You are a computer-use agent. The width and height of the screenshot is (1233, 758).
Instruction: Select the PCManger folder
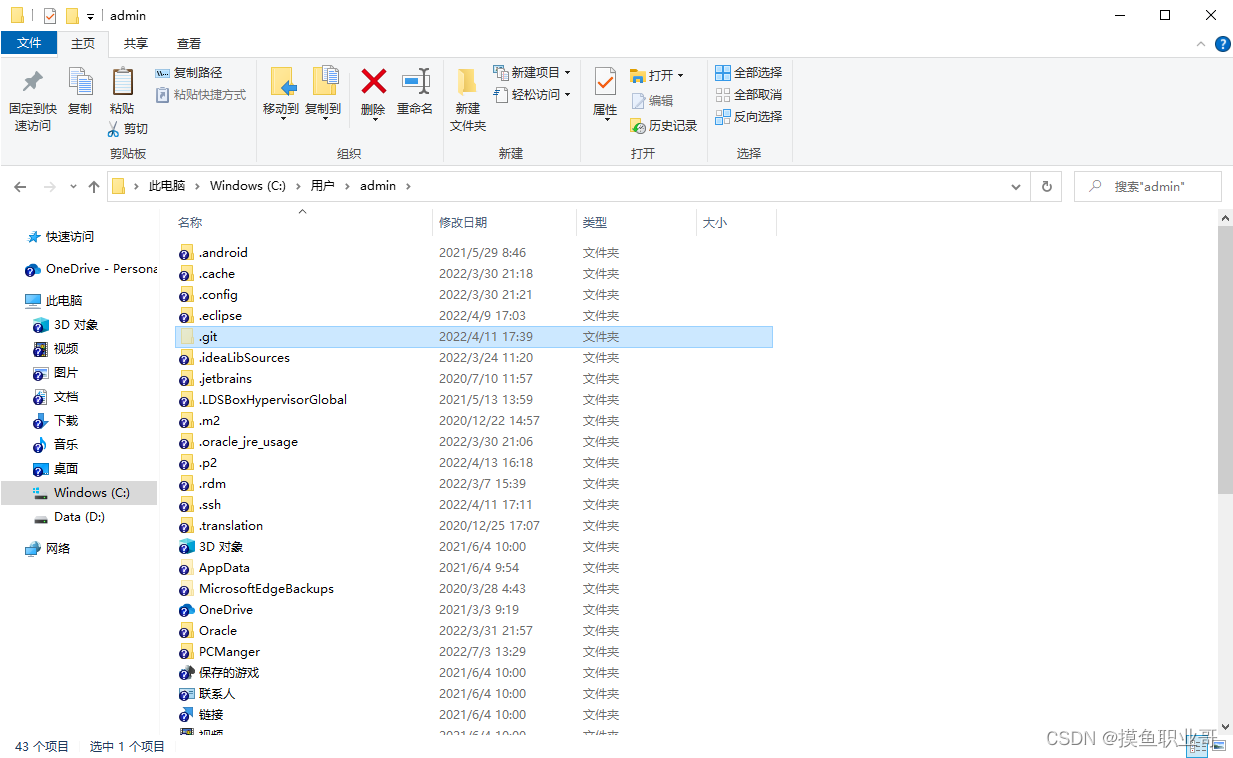229,652
